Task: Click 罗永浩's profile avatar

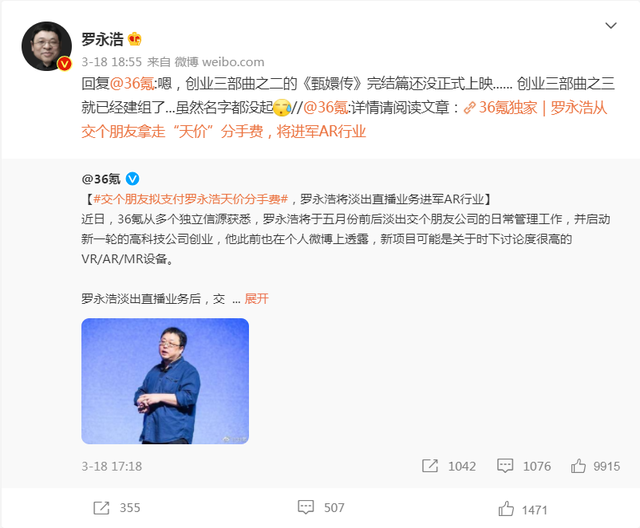Action: 47,46
